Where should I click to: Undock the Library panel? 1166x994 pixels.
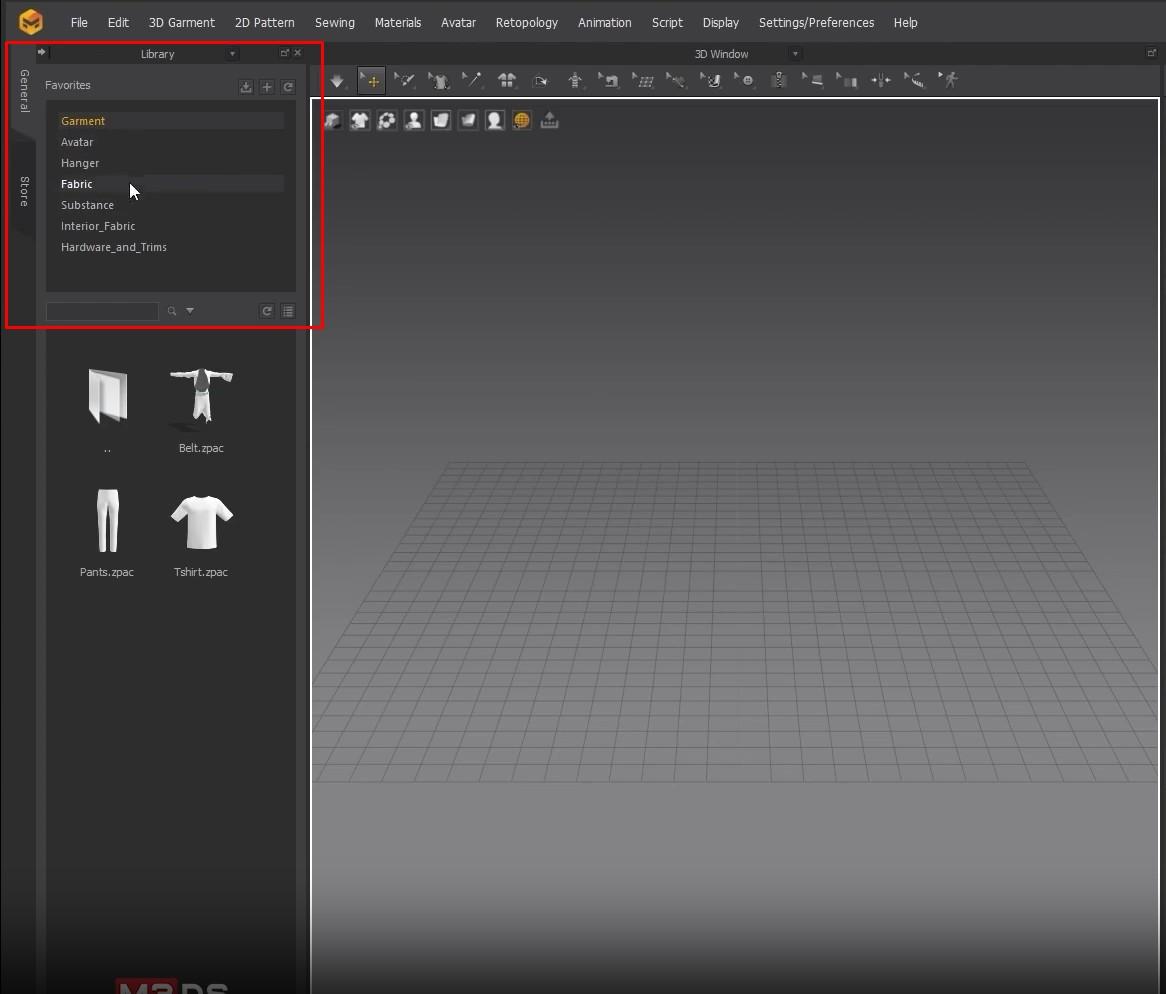point(284,53)
